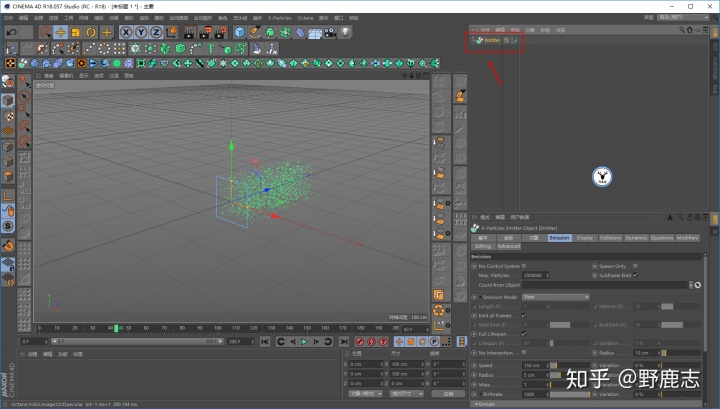Adjust the Speed slider
720x409 pixels.
click(x=570, y=365)
